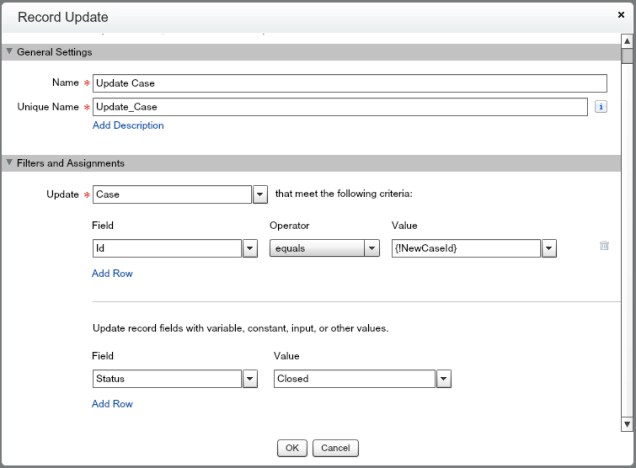Collapse the Filters and Assignments section

[x=10, y=163]
